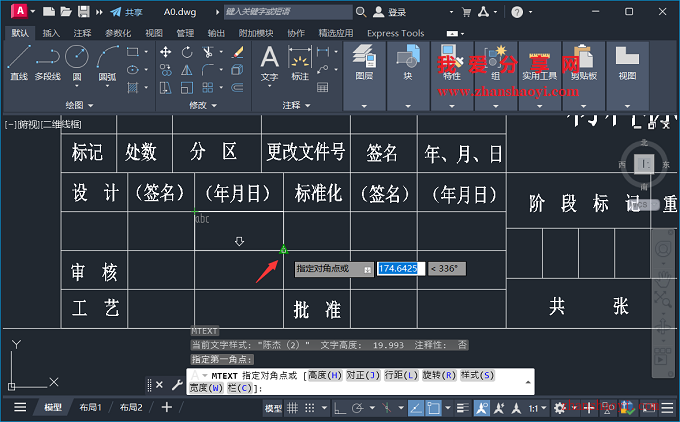Switch to the 布局2 layout tab
The height and width of the screenshot is (422, 680).
coord(131,407)
